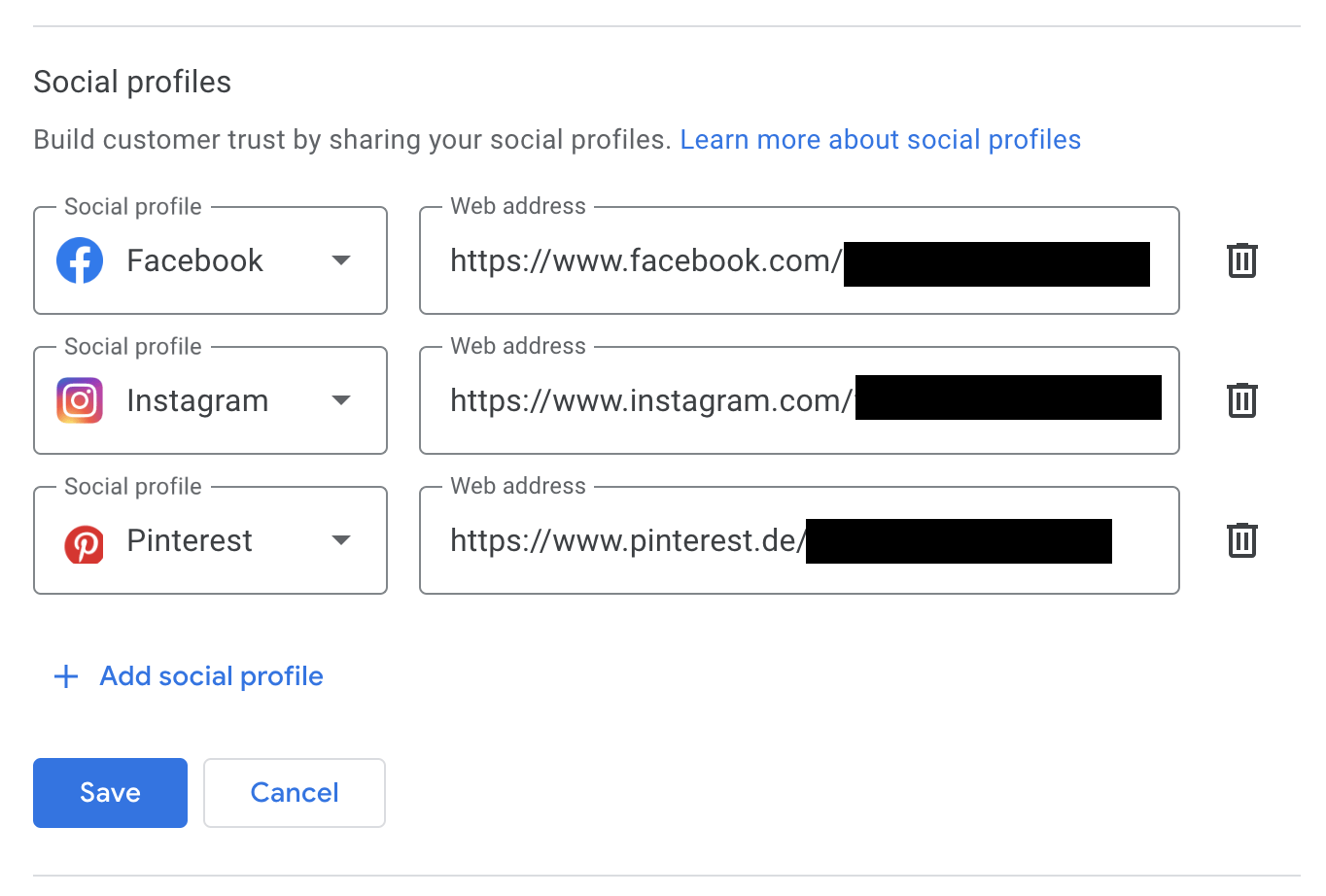This screenshot has height=896, width=1326.
Task: Remove the Pinterest entry via its trash icon
Action: 1241,540
